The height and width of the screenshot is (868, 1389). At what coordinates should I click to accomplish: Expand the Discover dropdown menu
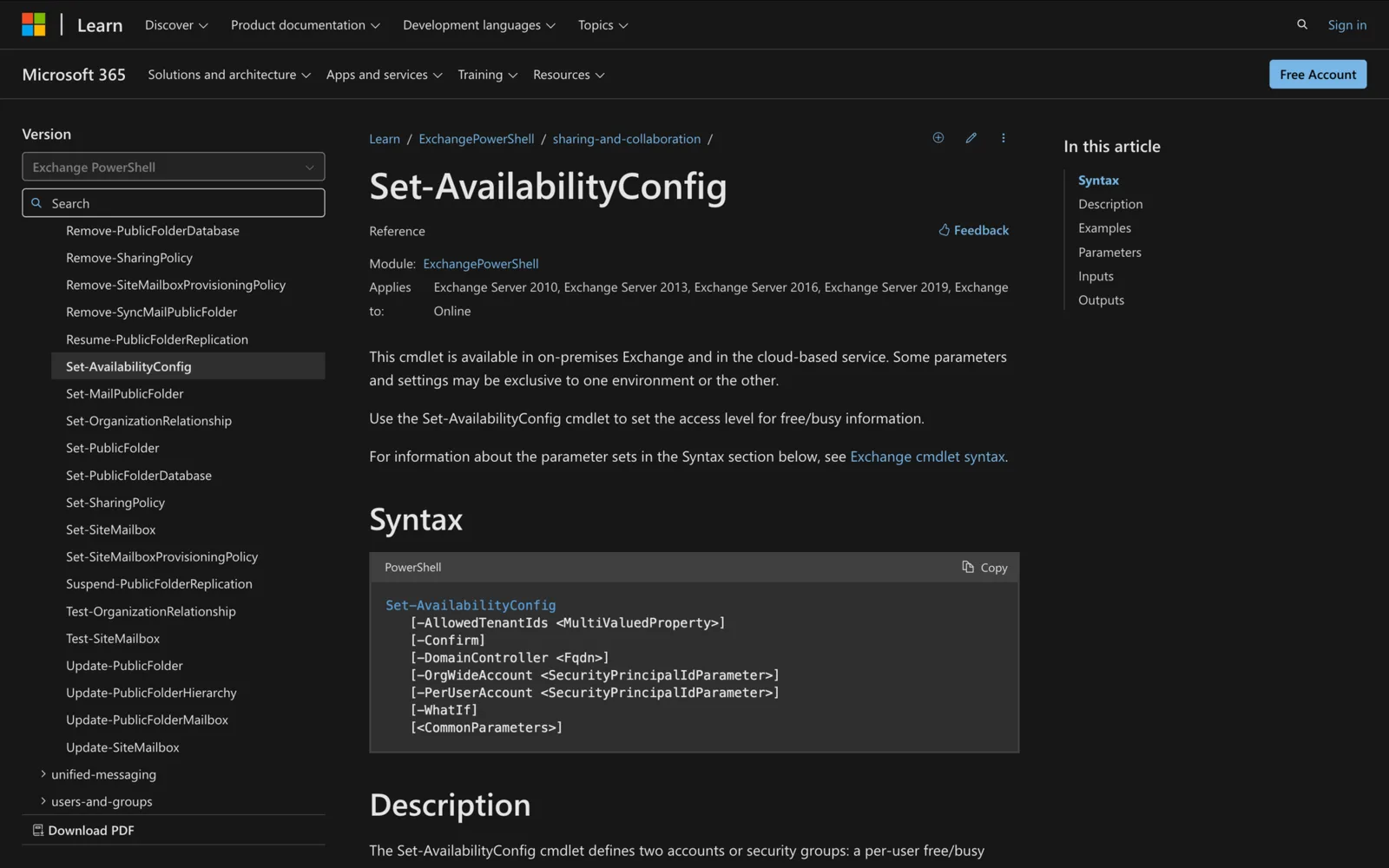[x=176, y=25]
